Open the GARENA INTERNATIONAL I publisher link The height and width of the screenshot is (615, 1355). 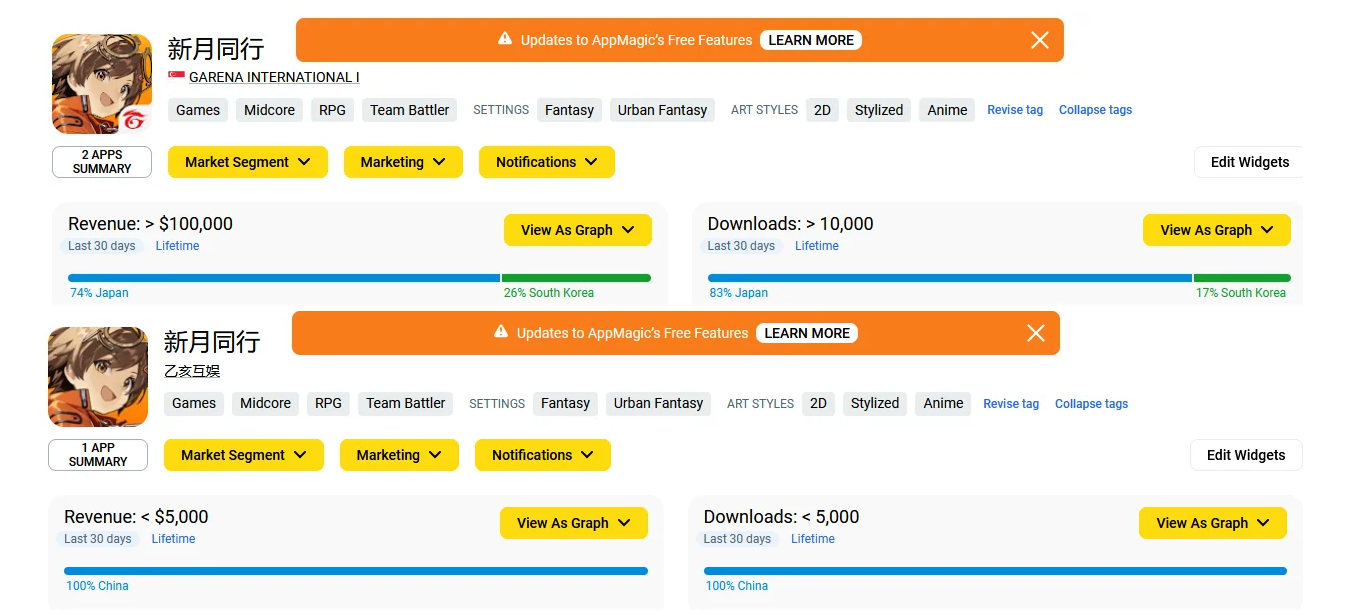(x=274, y=77)
